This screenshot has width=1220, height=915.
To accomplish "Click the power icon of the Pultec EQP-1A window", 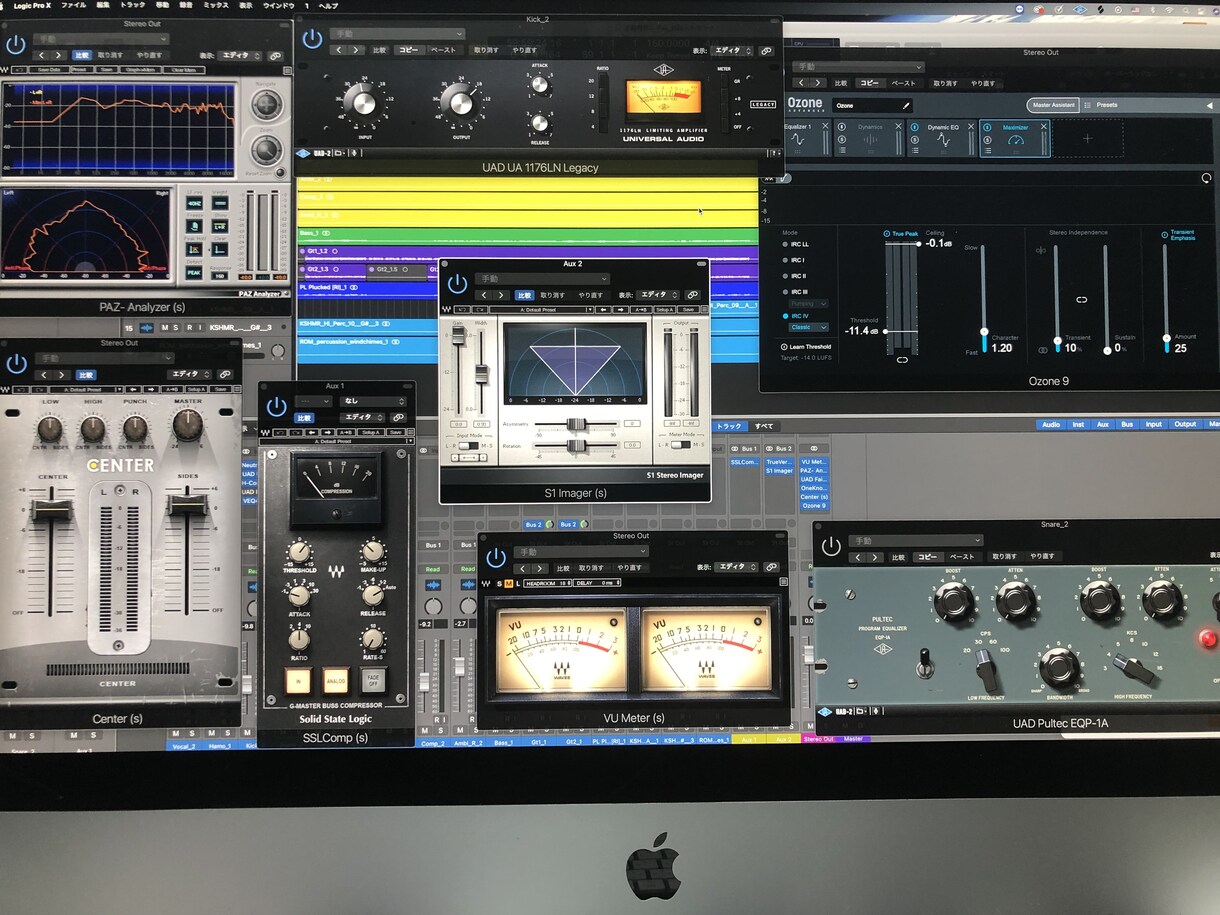I will pos(830,546).
